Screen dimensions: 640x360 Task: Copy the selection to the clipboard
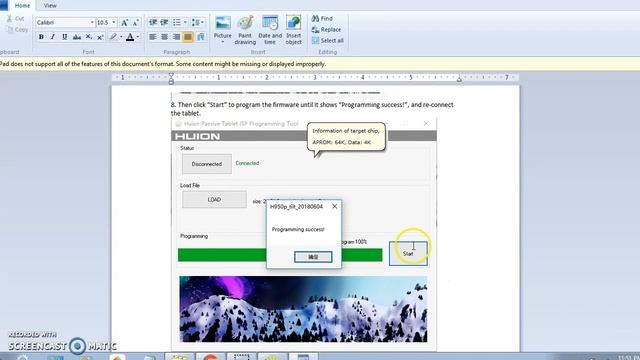tap(17, 30)
